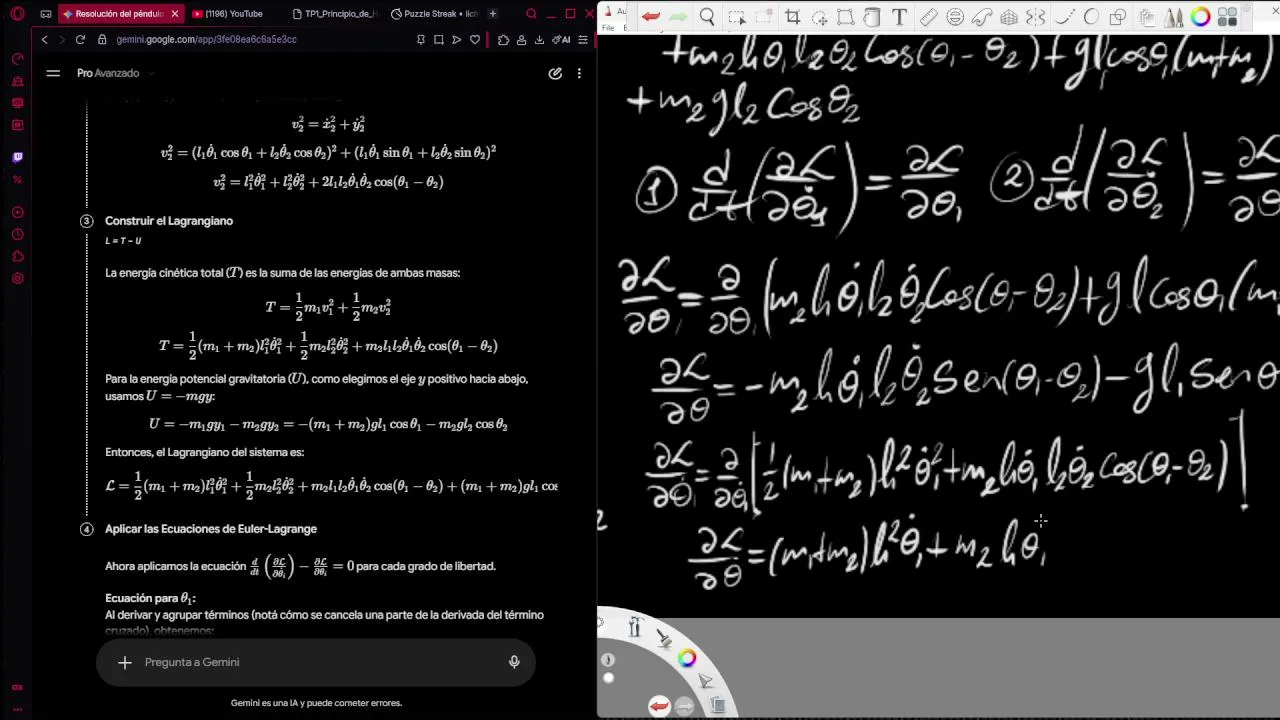Enable the Ellipse guide tool
This screenshot has width=1280, height=720.
[x=955, y=17]
